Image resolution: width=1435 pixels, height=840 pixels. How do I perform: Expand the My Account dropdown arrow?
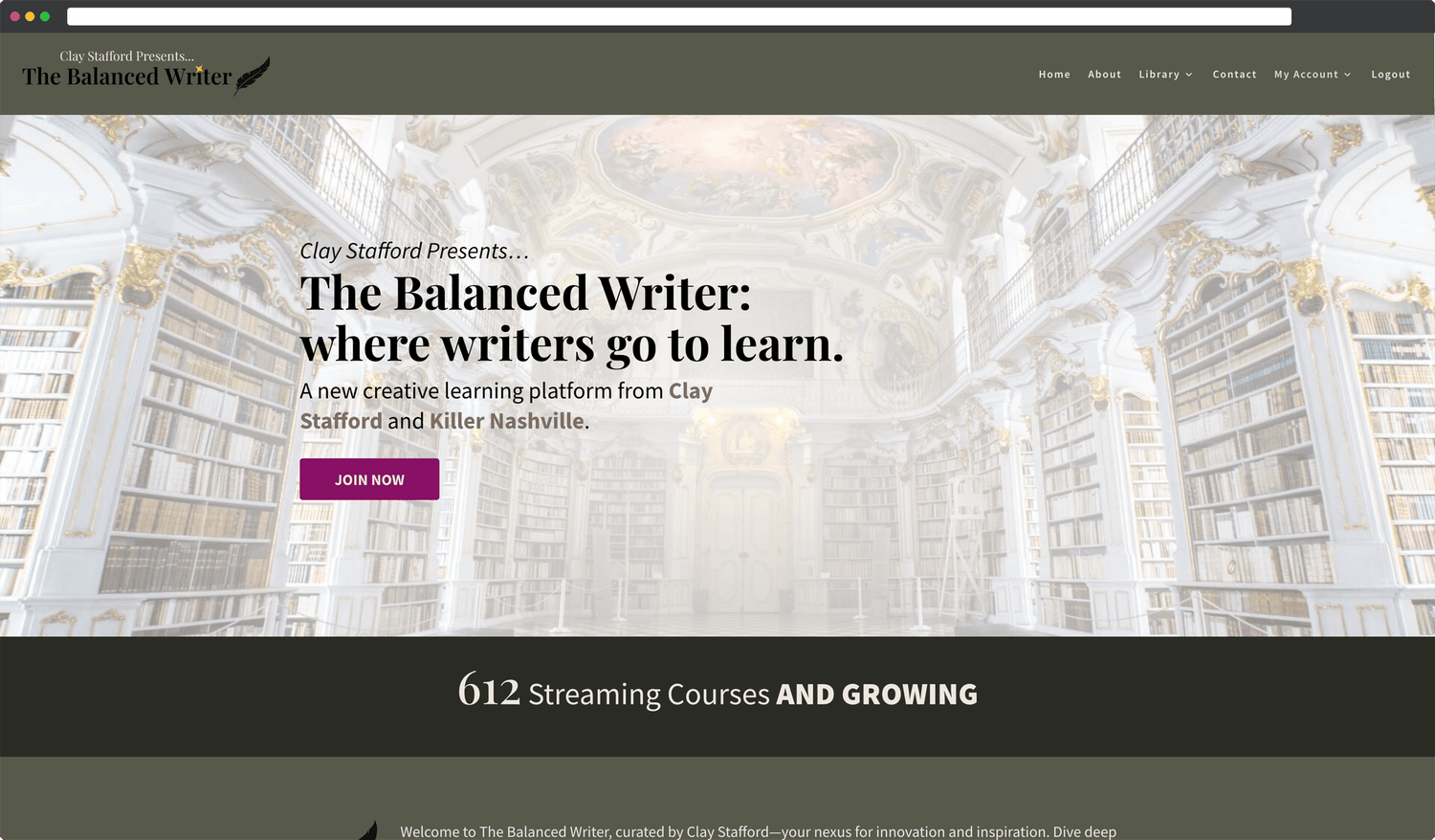click(x=1348, y=75)
